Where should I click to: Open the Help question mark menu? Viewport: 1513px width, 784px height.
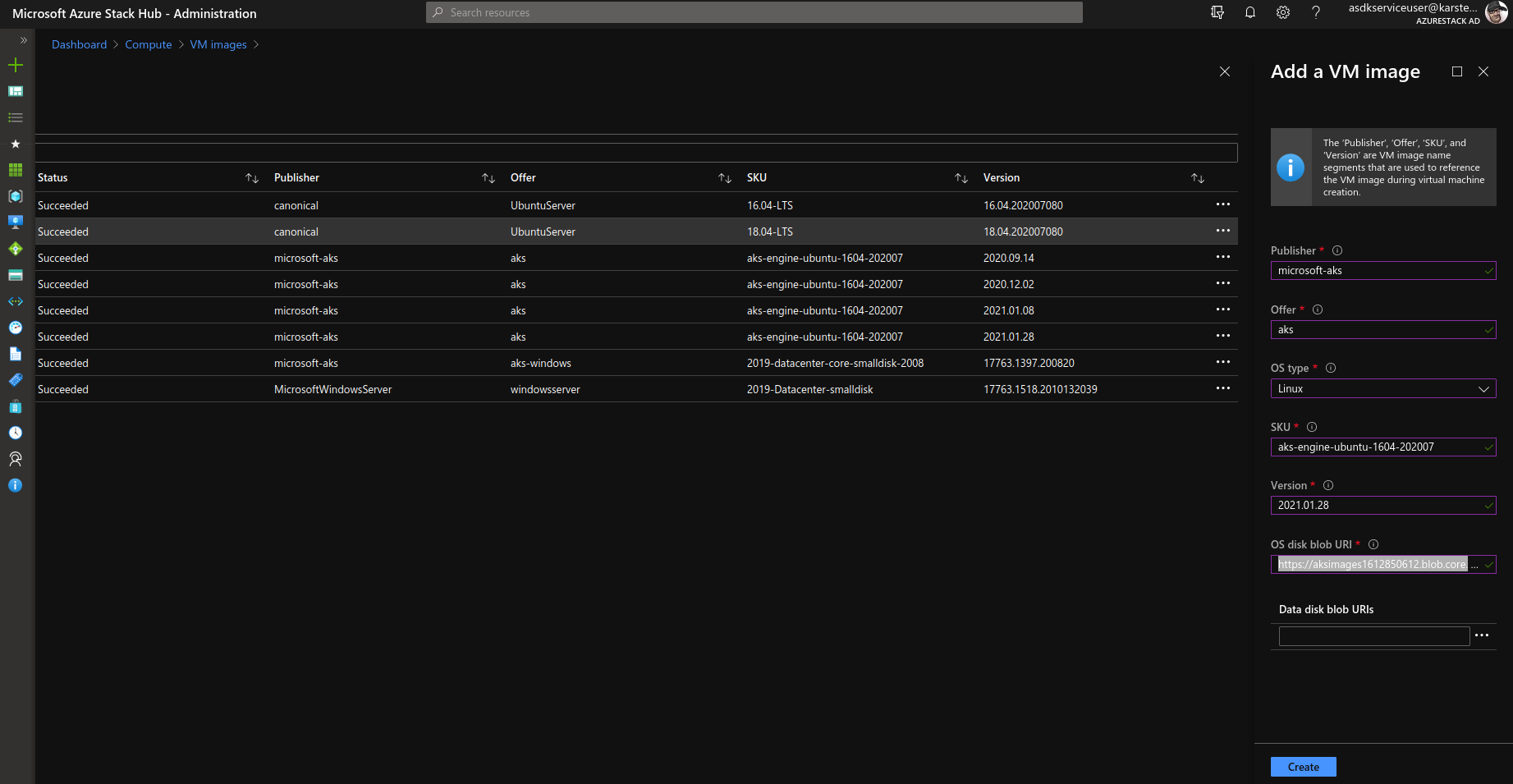pos(1316,12)
